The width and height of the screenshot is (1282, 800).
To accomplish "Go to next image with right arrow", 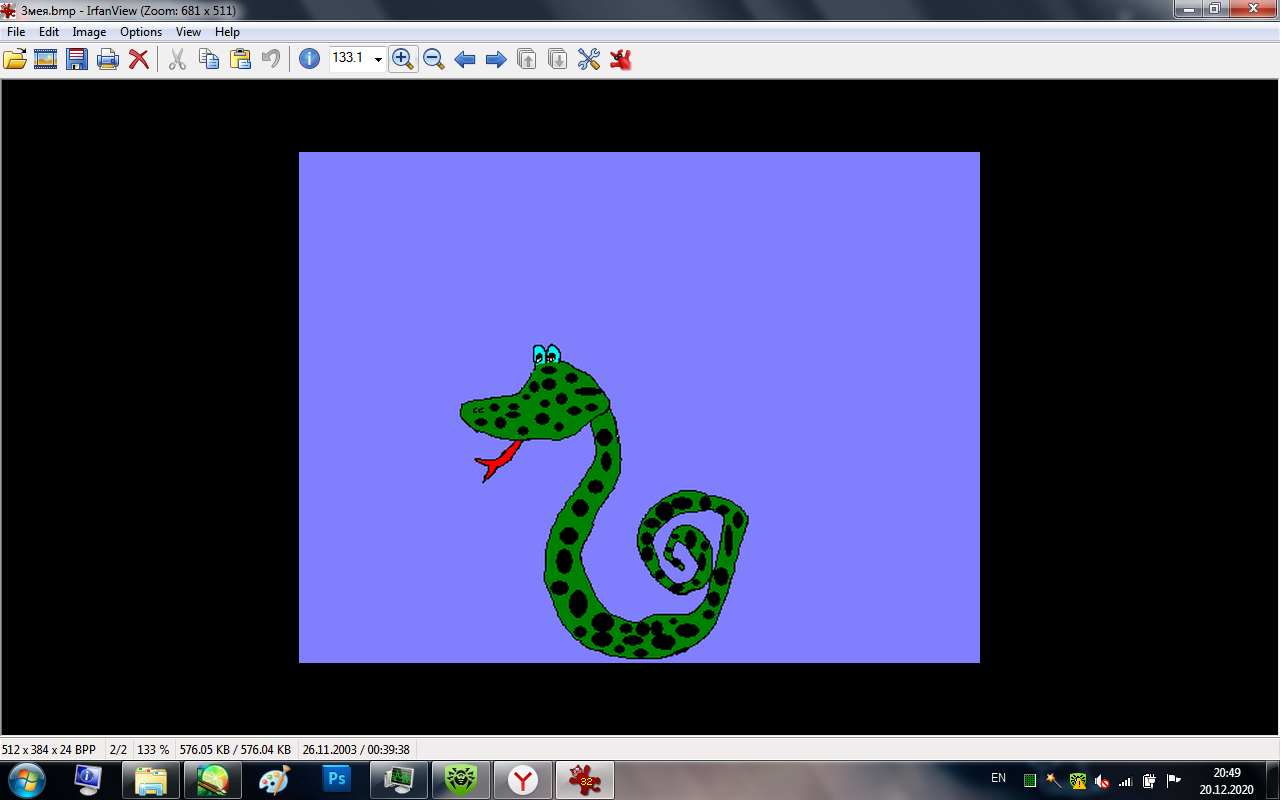I will tap(496, 59).
